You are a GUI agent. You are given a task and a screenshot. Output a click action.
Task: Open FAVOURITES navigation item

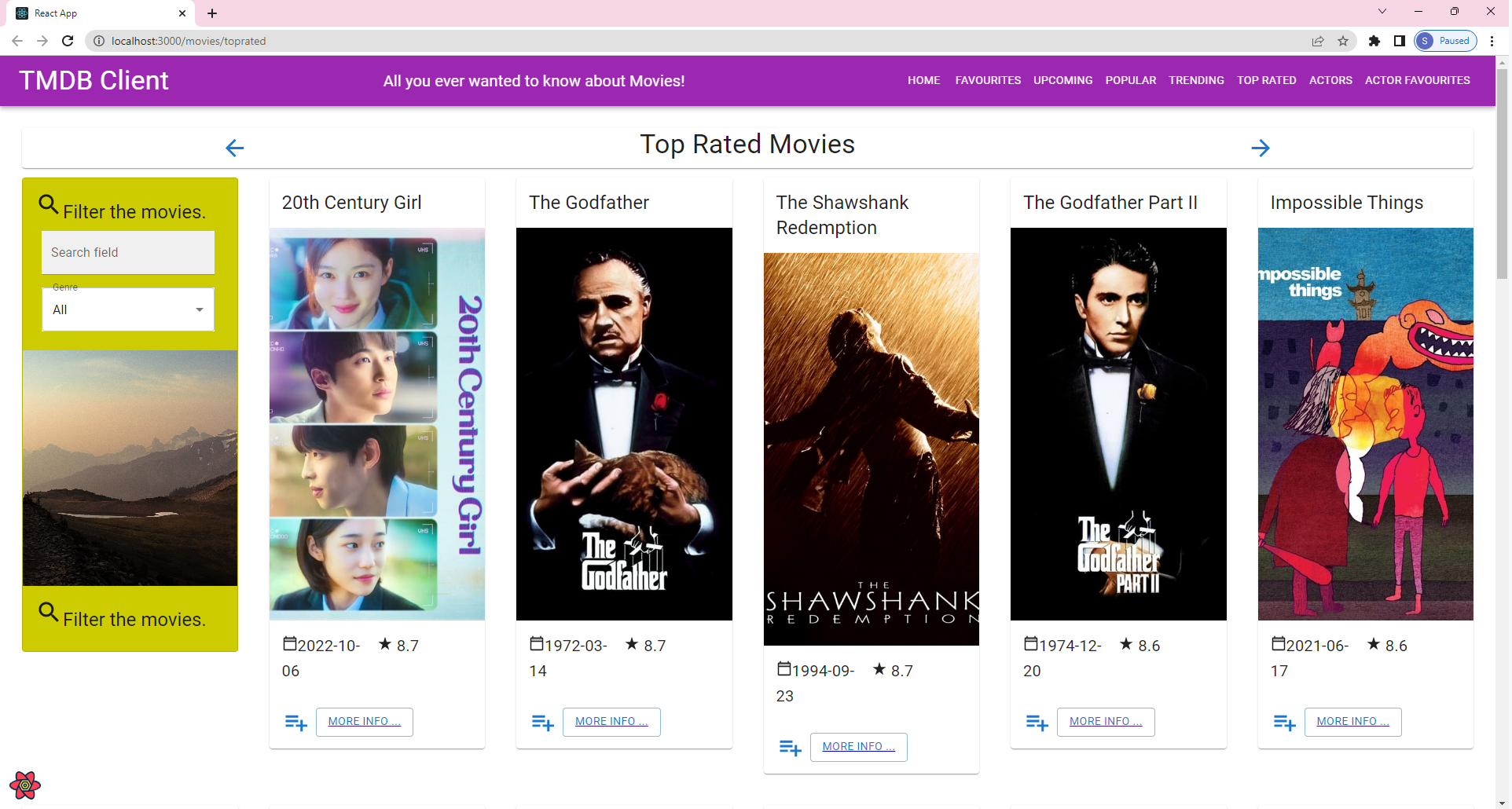click(x=988, y=80)
